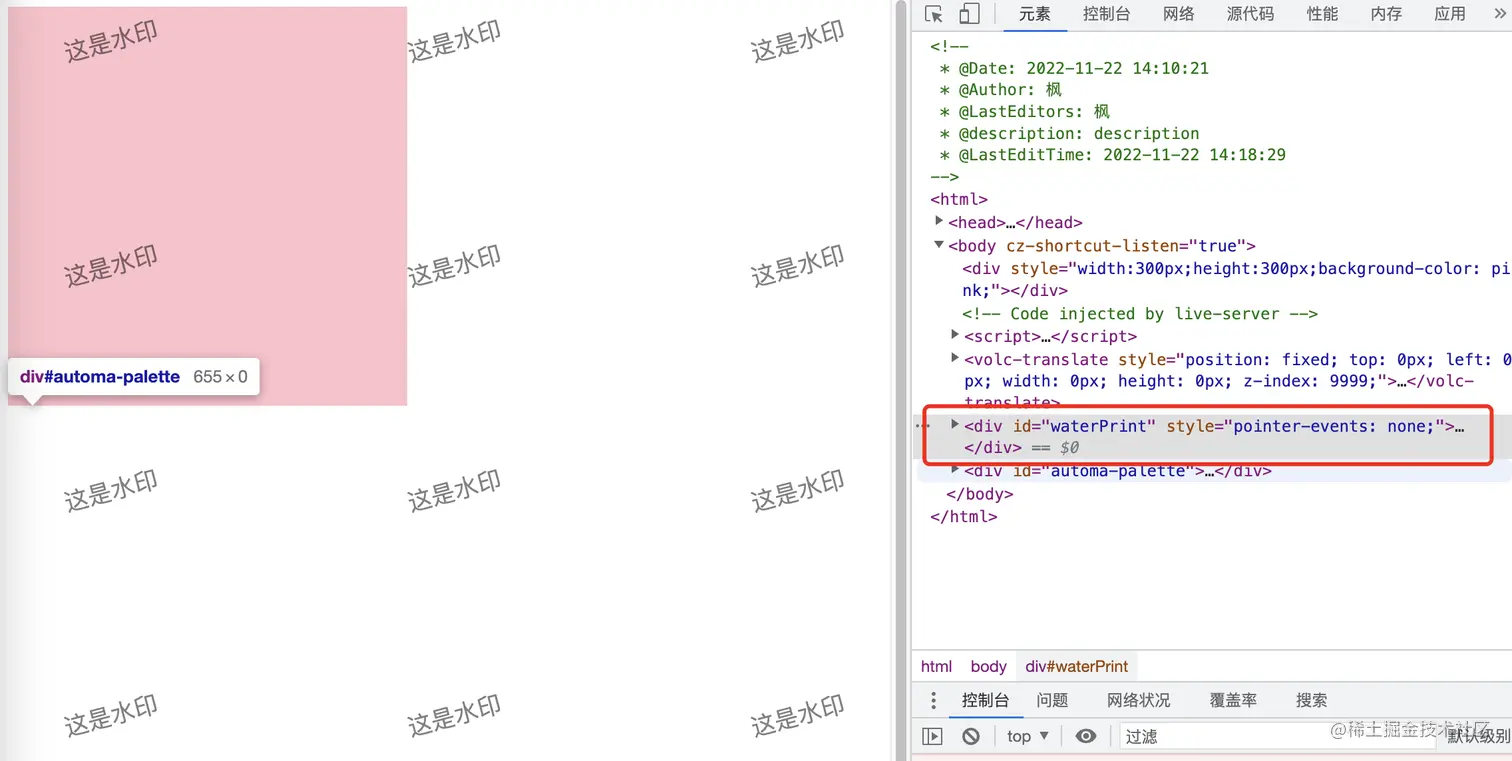Open the 默认级别 log level dropdown
This screenshot has width=1512, height=761.
tap(1479, 736)
